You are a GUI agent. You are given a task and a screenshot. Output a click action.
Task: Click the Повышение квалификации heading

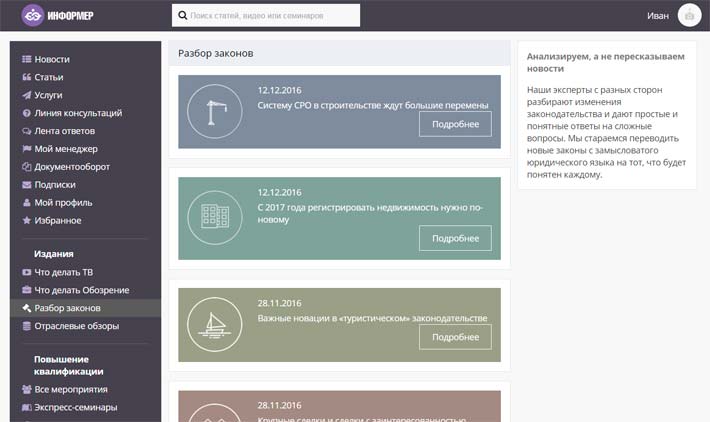click(x=68, y=365)
